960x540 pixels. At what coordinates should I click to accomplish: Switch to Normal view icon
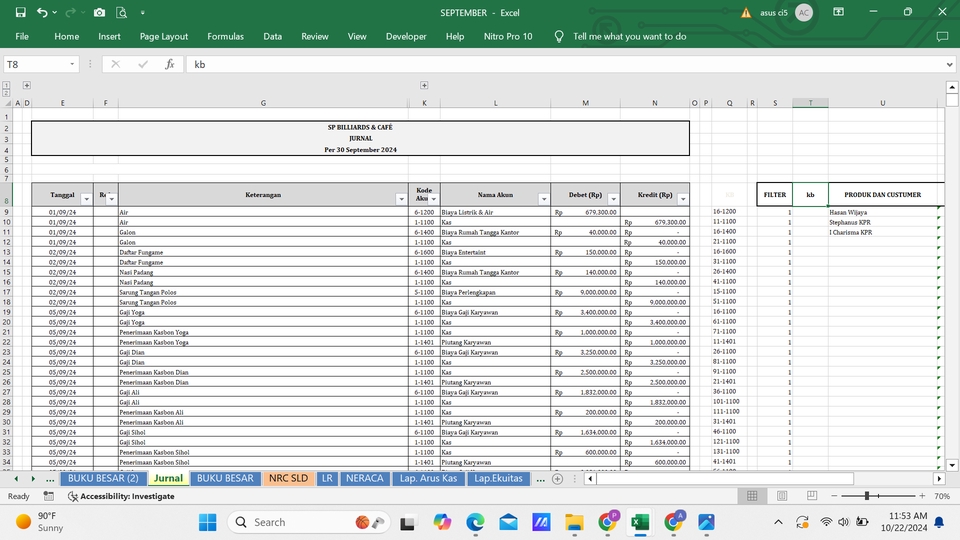(x=752, y=496)
